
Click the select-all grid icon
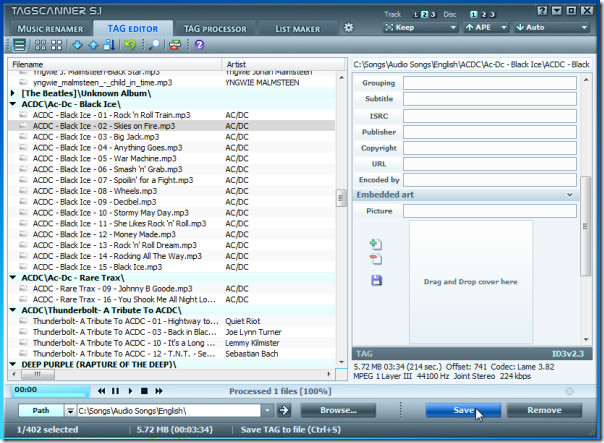(40, 45)
